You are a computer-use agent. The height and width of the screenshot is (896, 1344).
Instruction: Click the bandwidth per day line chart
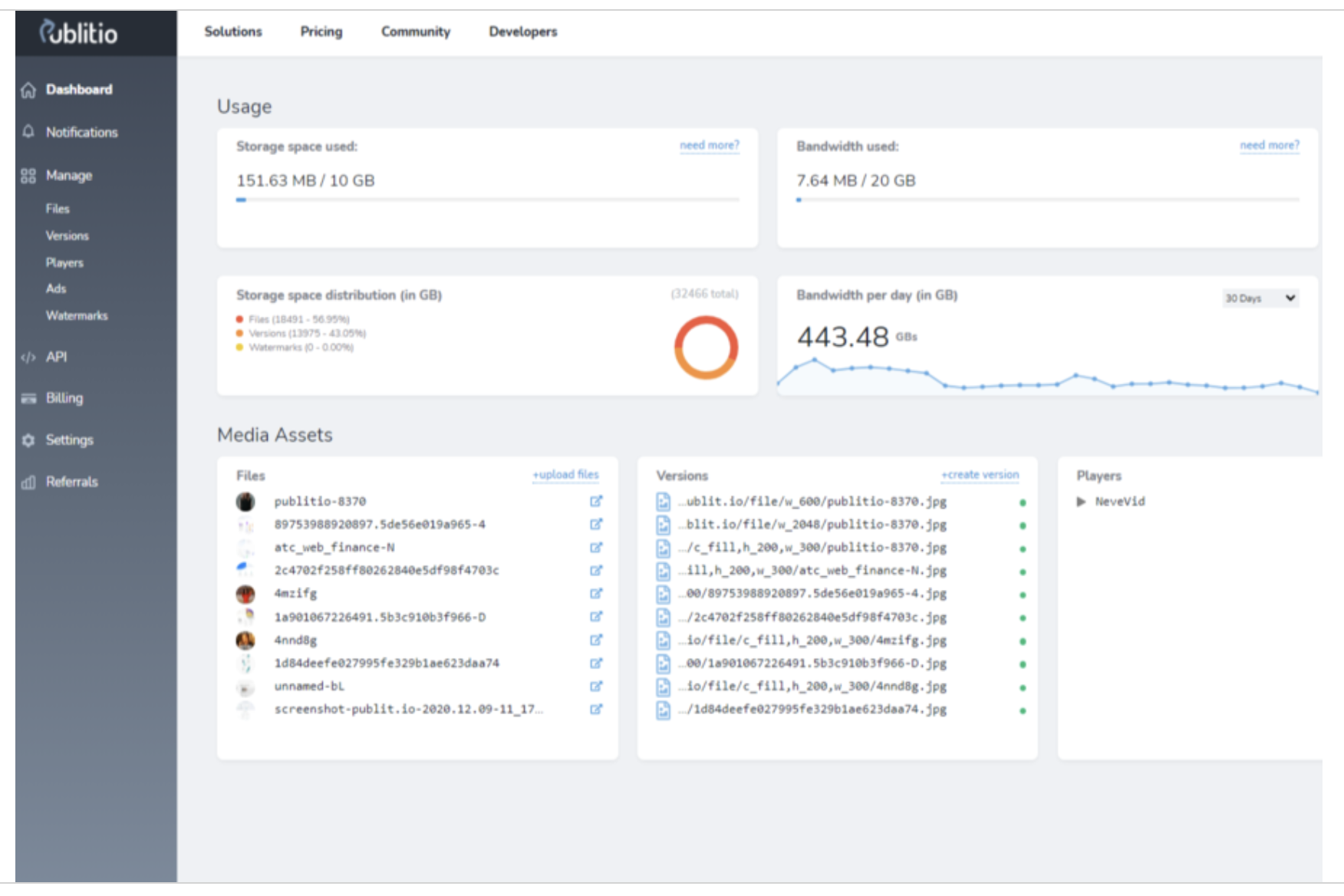coord(1048,376)
